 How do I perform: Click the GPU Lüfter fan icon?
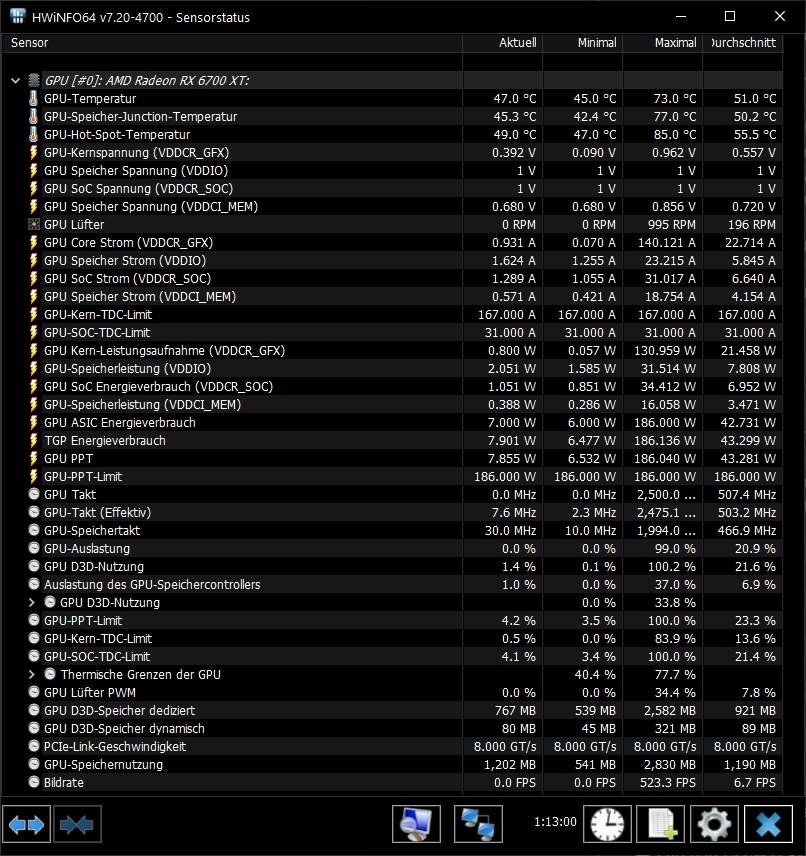click(33, 224)
